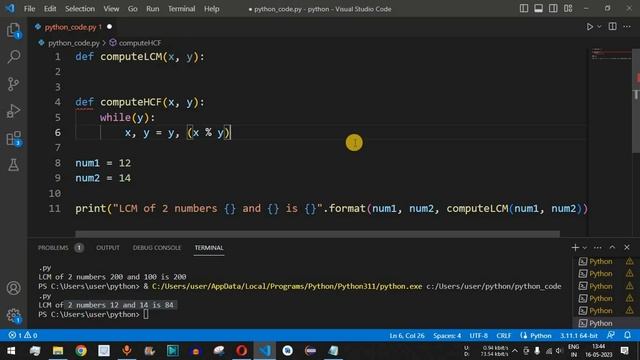Image resolution: width=640 pixels, height=360 pixels.
Task: Show hidden tray icons chevron
Action: (515, 351)
